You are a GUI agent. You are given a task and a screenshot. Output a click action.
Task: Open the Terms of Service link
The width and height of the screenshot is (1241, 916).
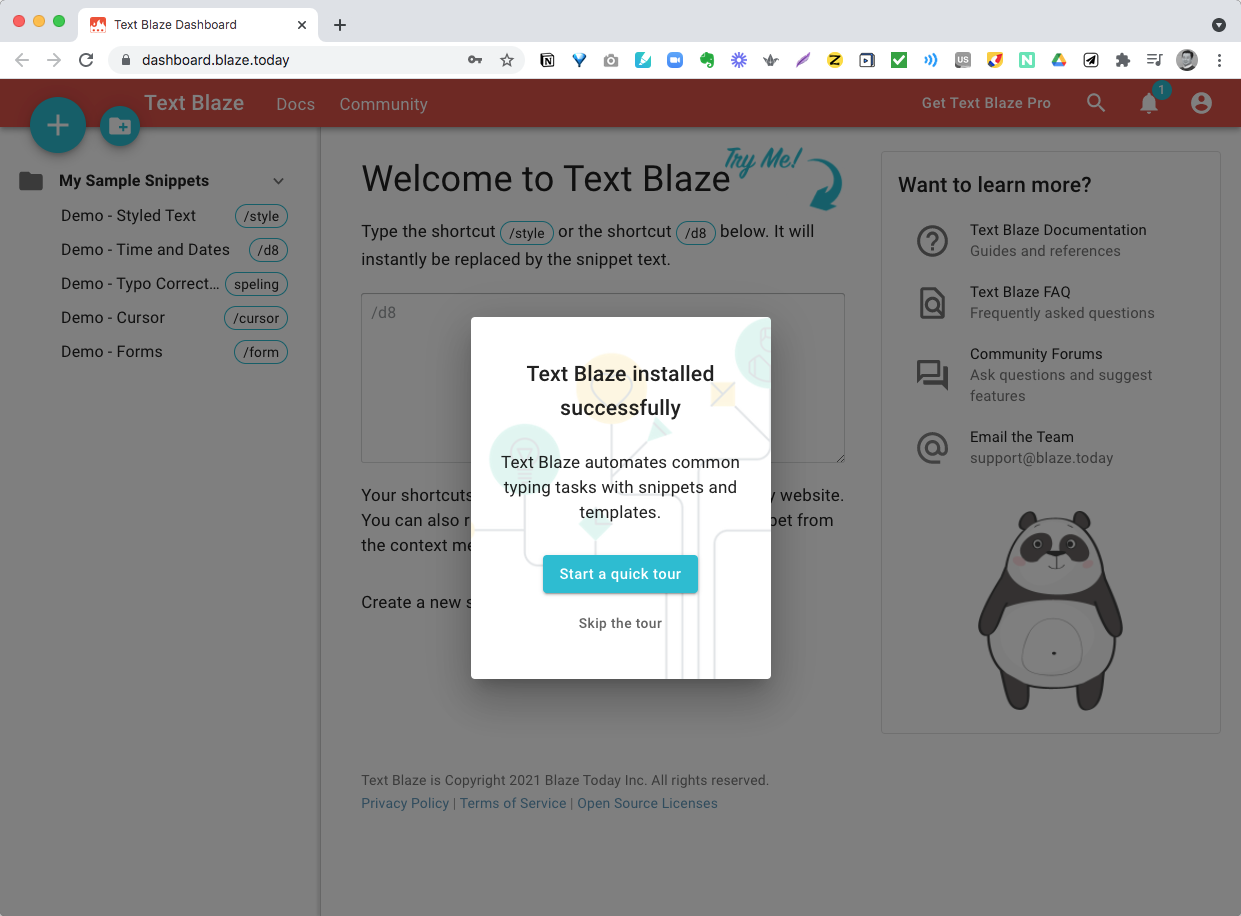click(513, 803)
